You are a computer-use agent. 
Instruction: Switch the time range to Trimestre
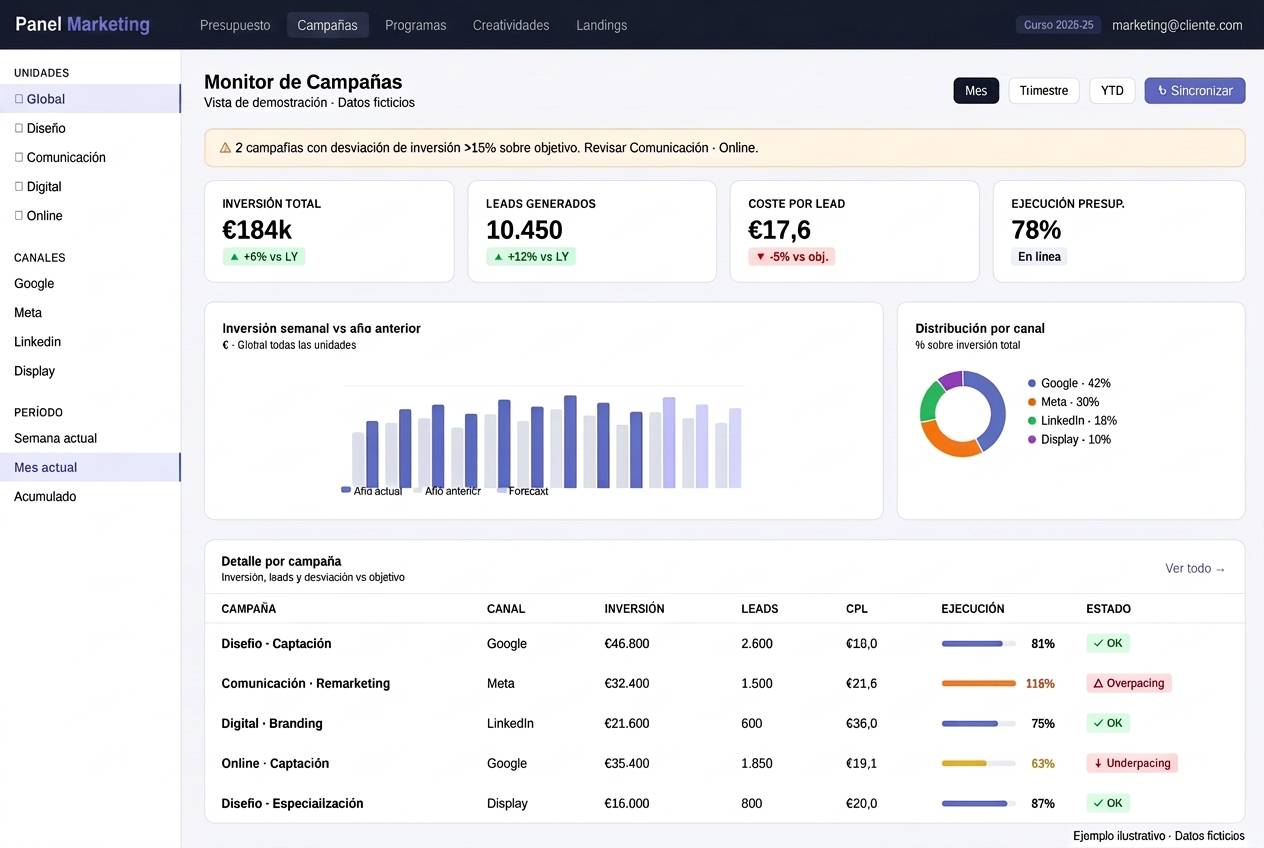[x=1044, y=91]
